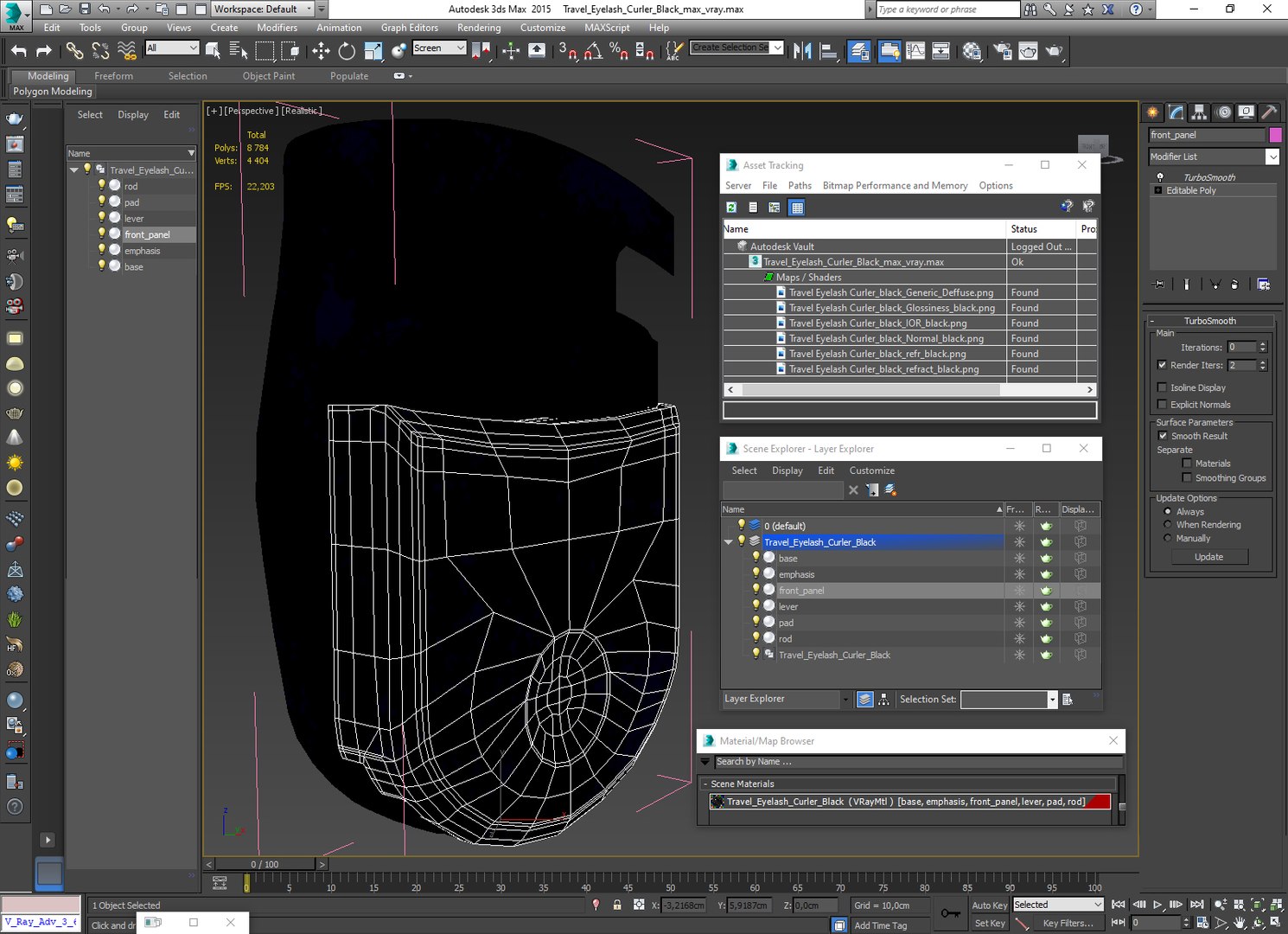Enable Separate by Smoothing Groups checkbox
The image size is (1288, 934).
coord(1187,477)
